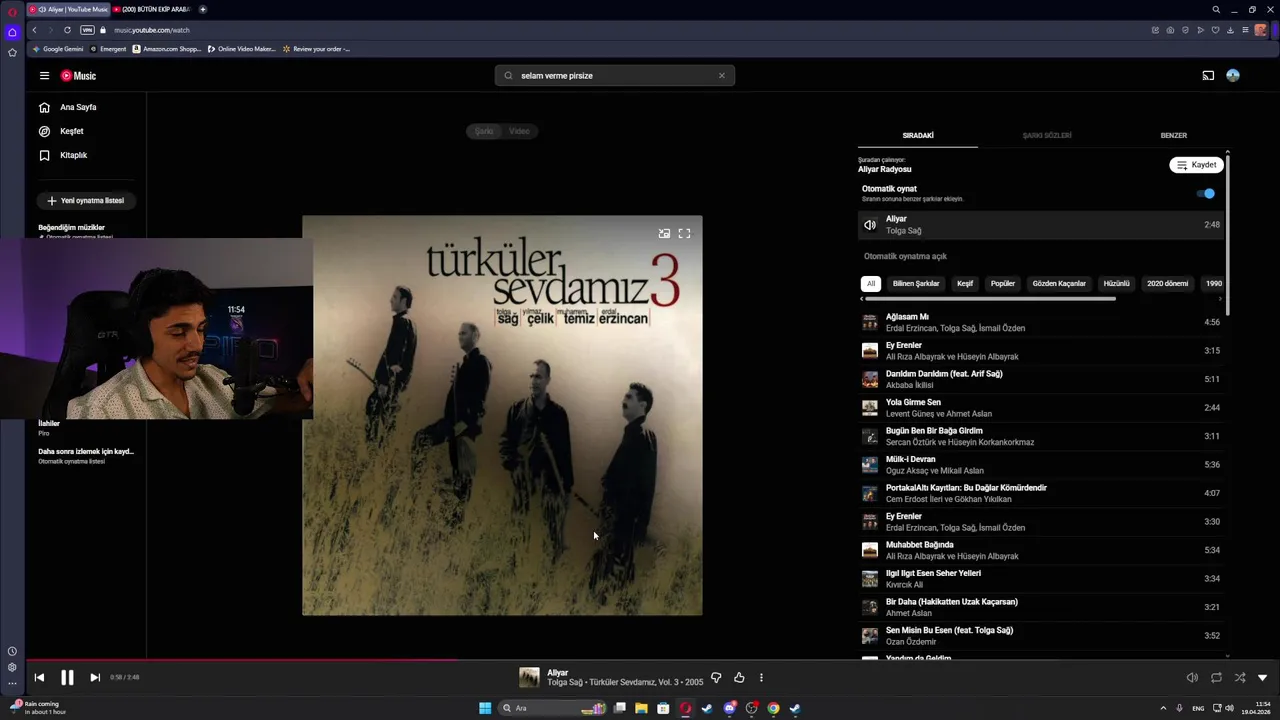This screenshot has height=720, width=1280.
Task: Click the currently playing Aliyar queue row
Action: 1040,225
